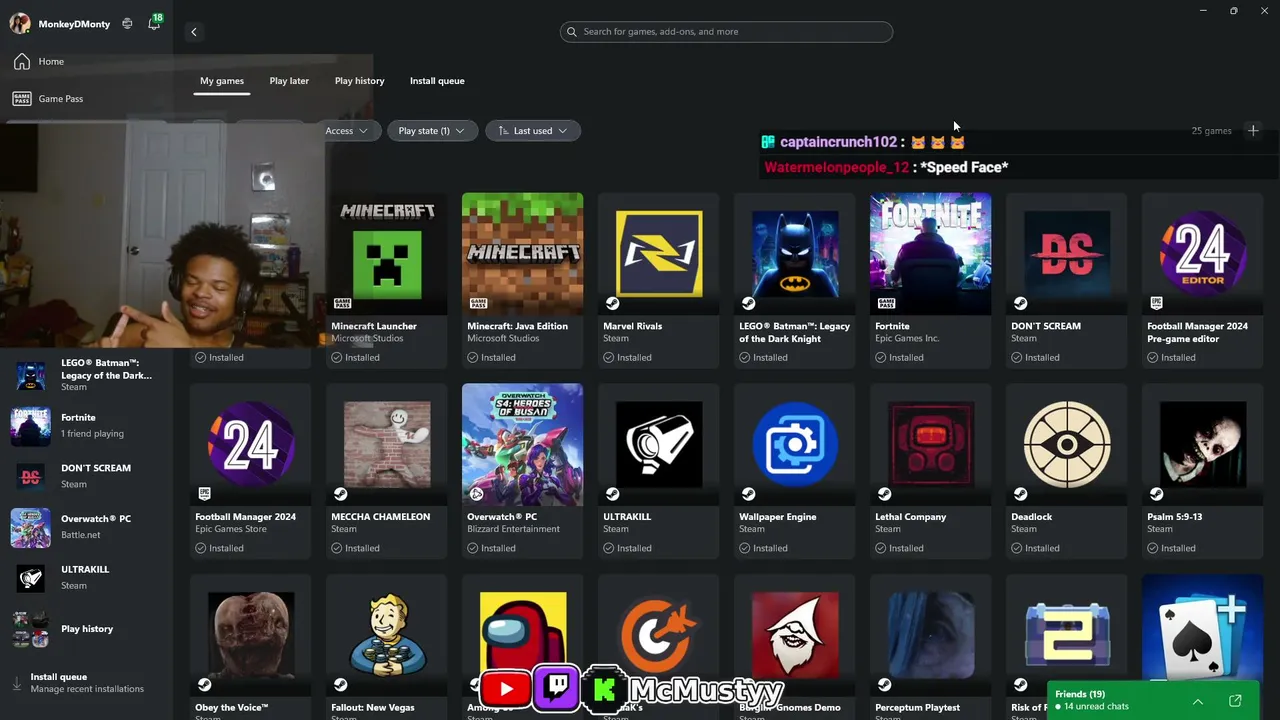Open the Epic Games Store Football Manager 2024 tile
1280x720 pixels.
pyautogui.click(x=251, y=471)
